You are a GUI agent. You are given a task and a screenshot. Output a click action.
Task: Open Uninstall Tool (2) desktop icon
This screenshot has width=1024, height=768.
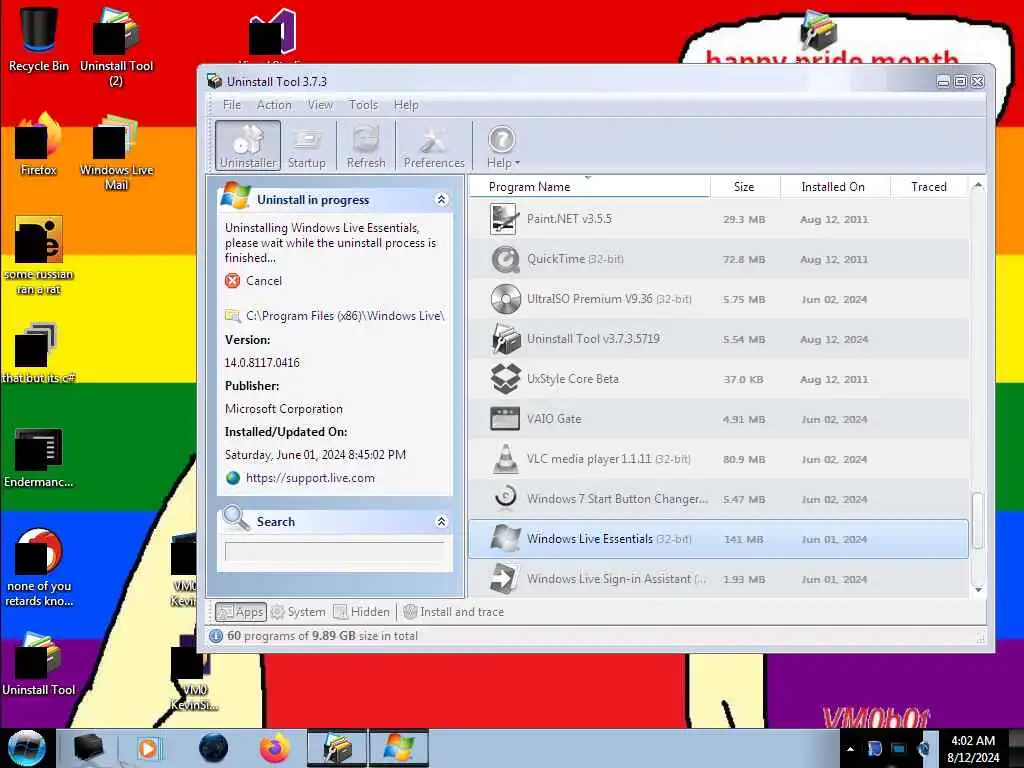(116, 46)
